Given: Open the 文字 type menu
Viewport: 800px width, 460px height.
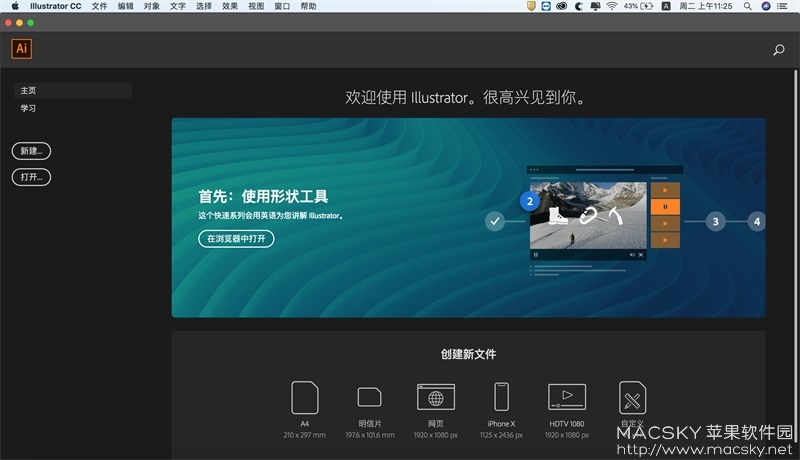Looking at the screenshot, I should click(x=178, y=6).
